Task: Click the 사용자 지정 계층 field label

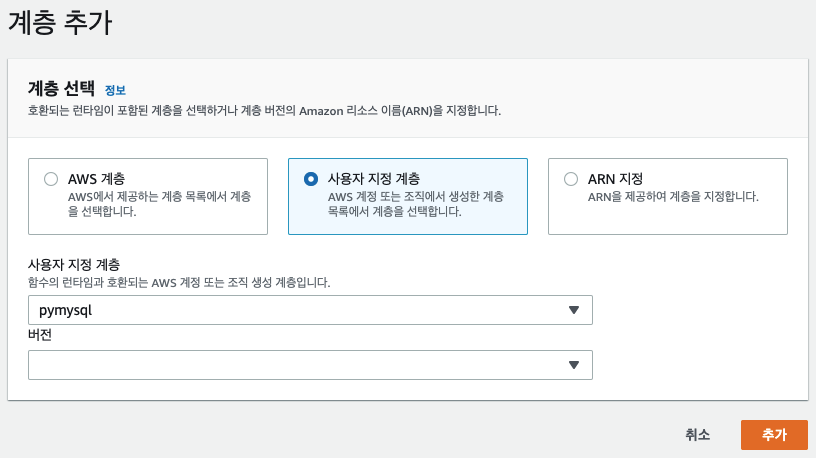Action: tap(74, 264)
